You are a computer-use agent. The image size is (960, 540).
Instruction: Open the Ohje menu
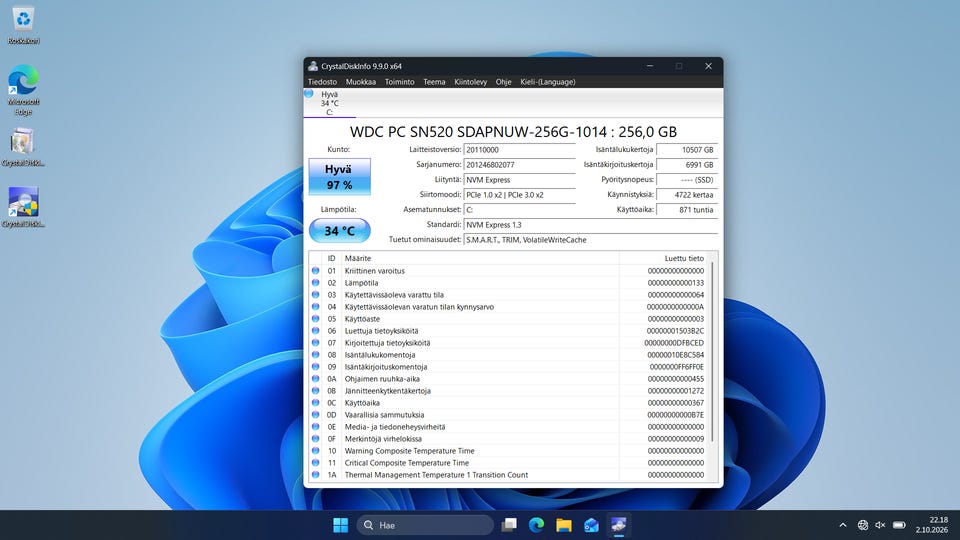[503, 81]
